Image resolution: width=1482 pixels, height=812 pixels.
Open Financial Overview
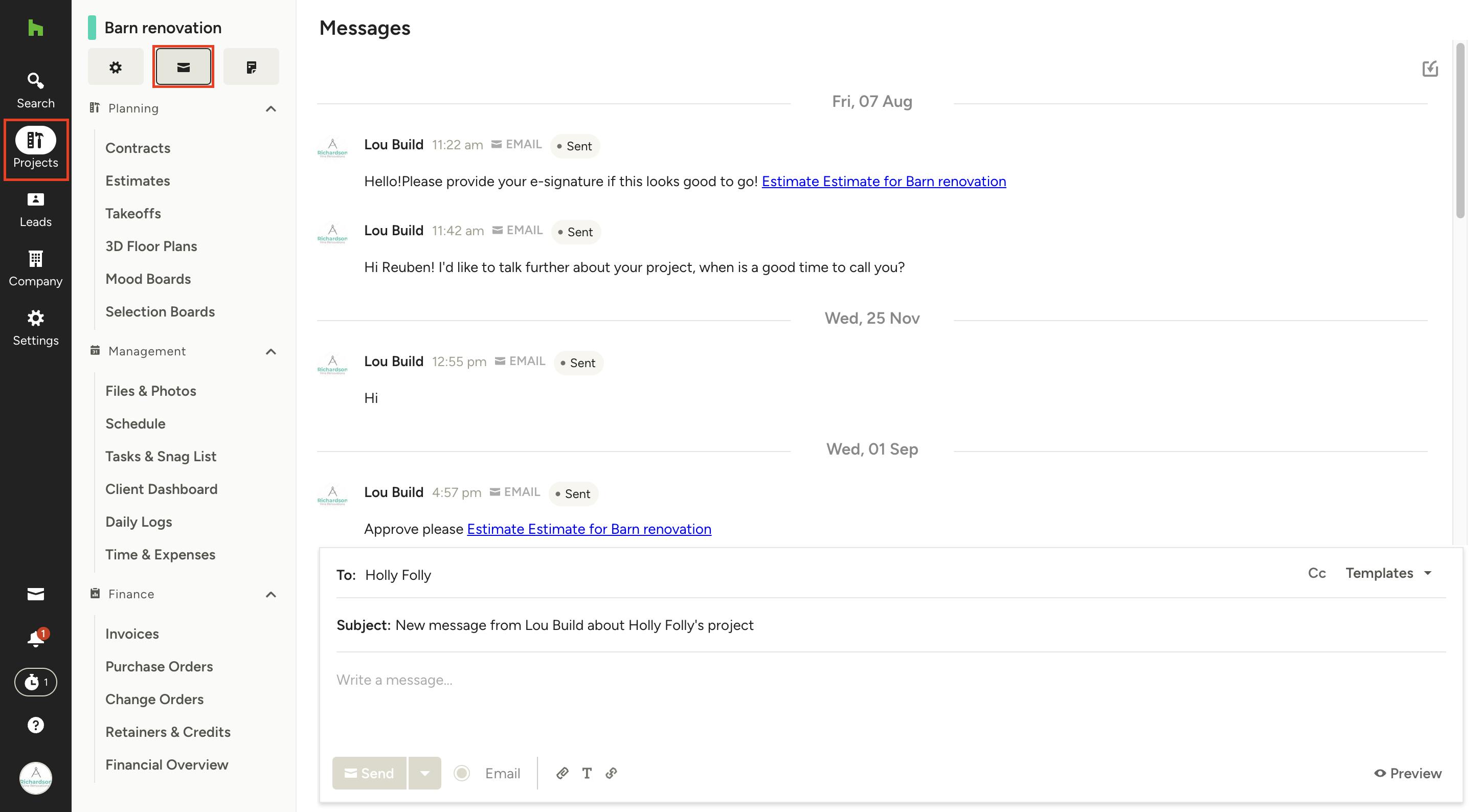point(166,765)
